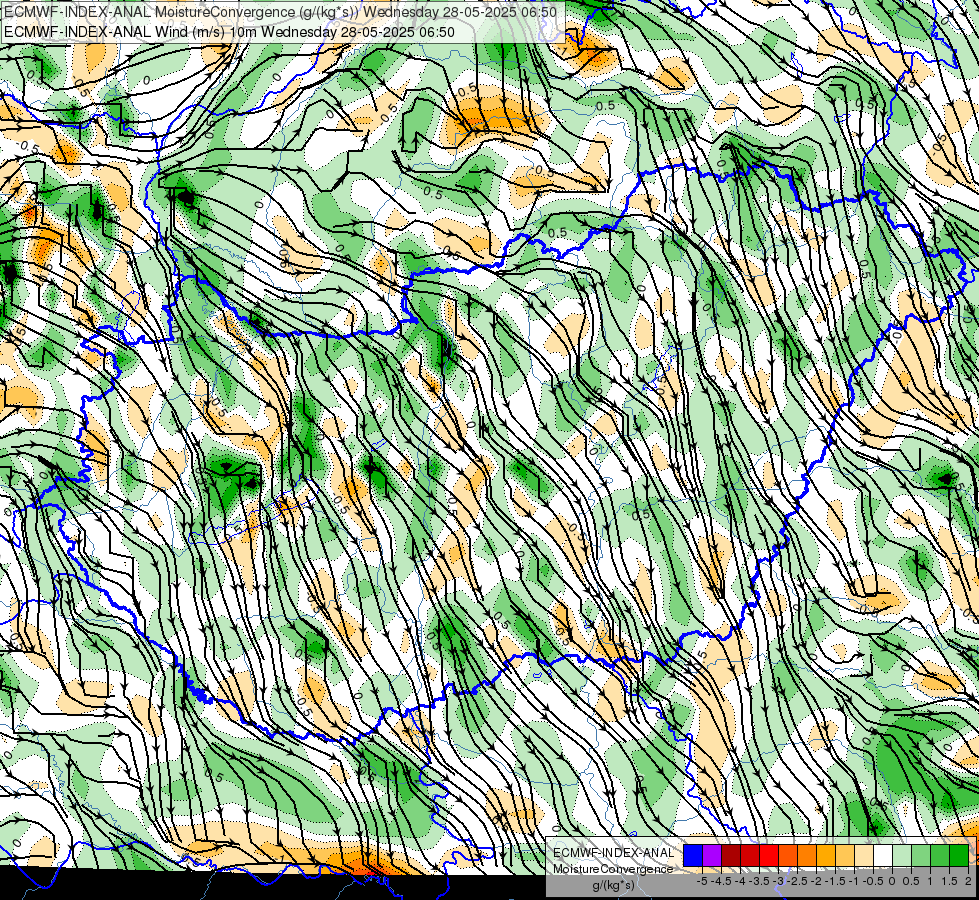Click the -2.5 tick label in legend
This screenshot has width=979, height=900.
coord(797,881)
